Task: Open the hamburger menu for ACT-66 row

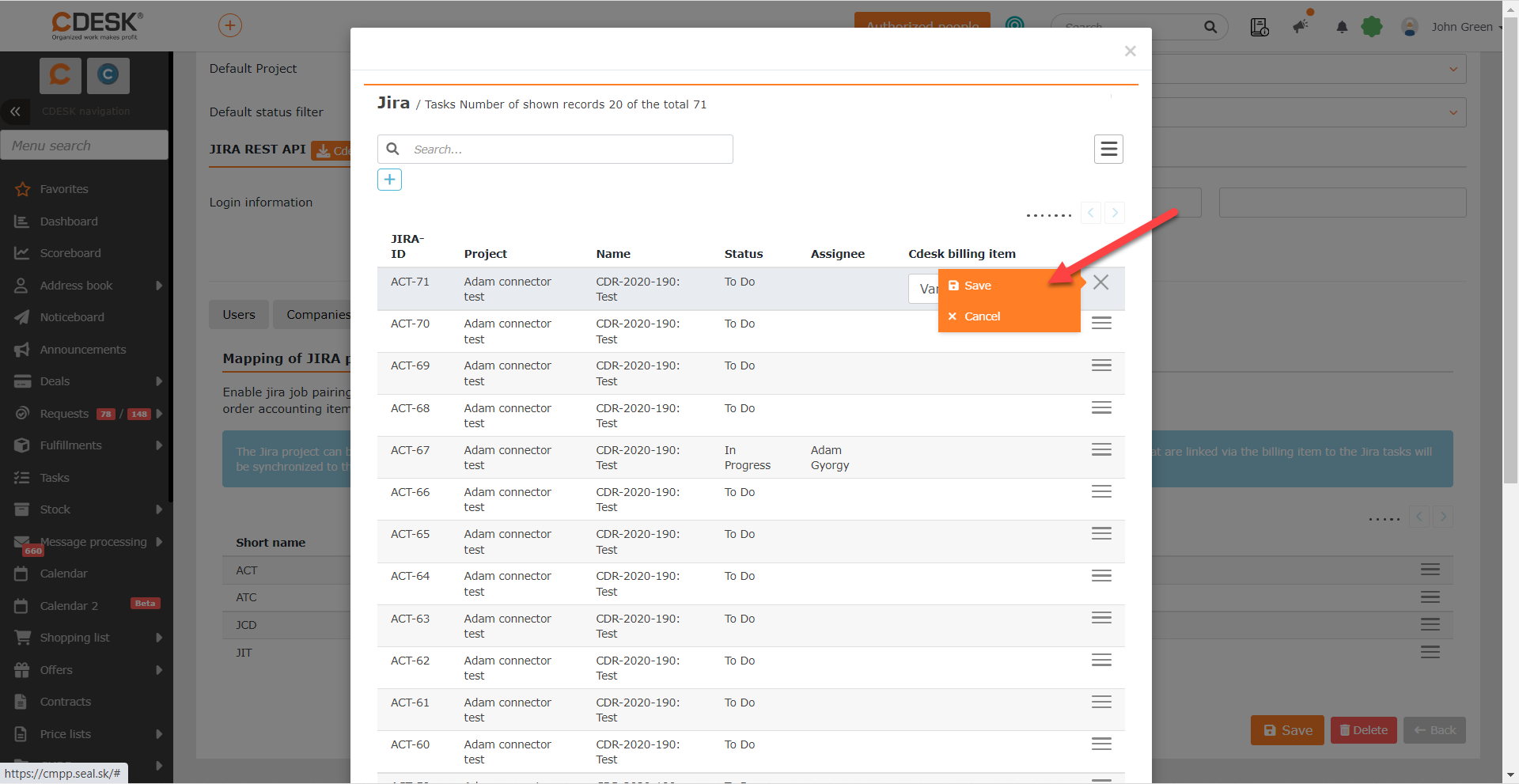Action: click(1101, 491)
